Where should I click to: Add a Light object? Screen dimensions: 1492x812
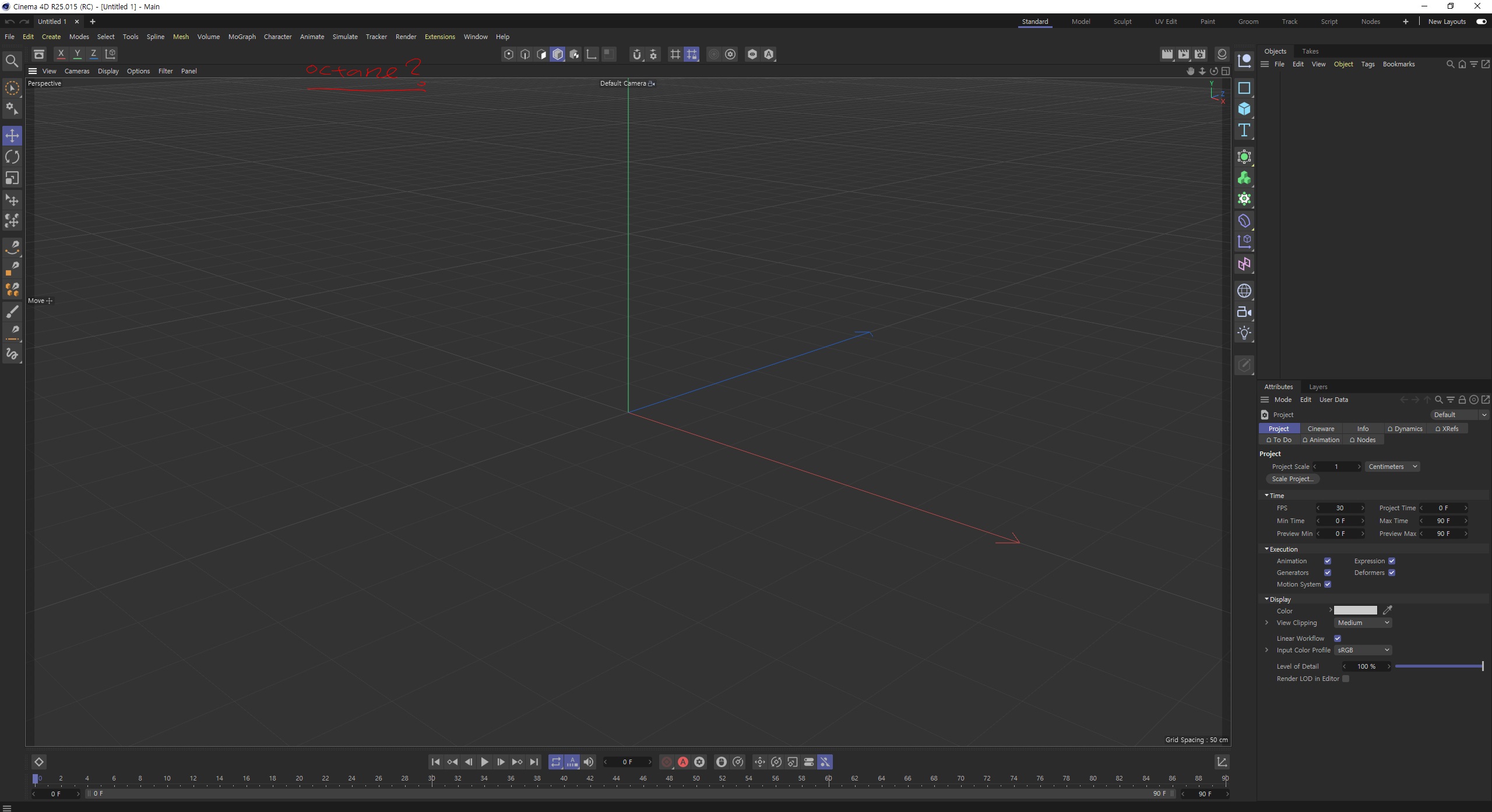point(1244,333)
